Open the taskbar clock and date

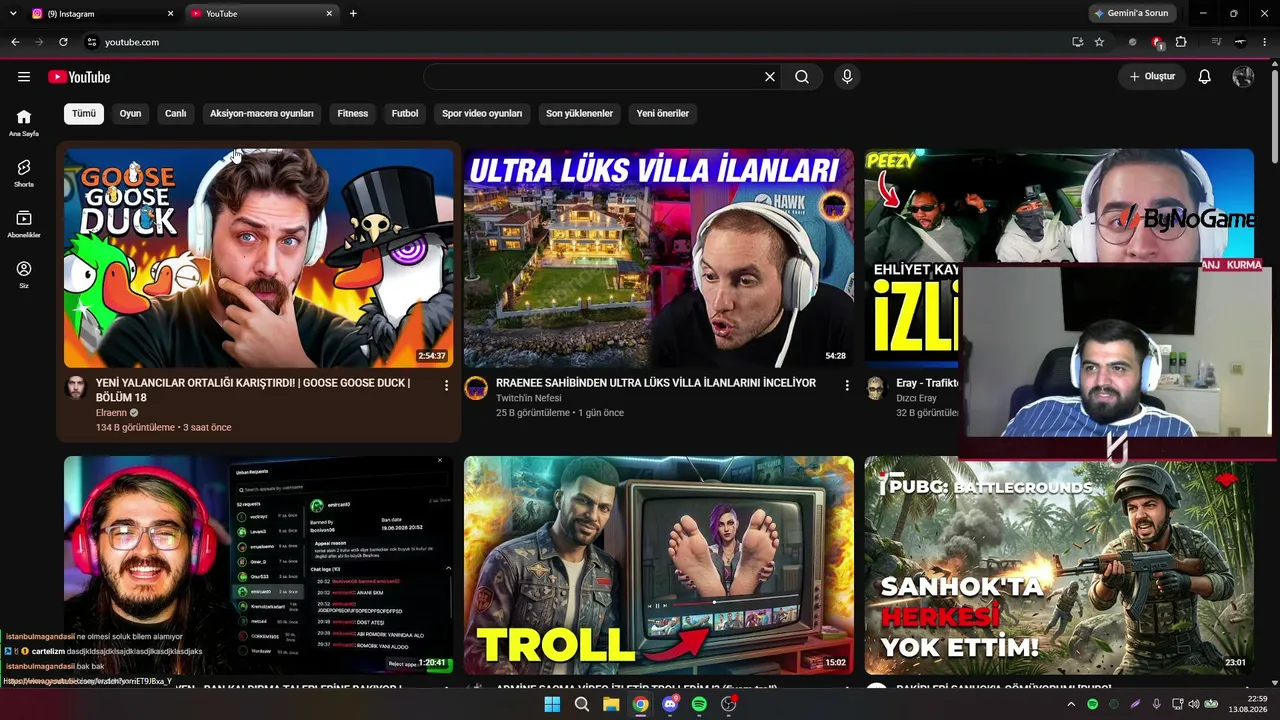1250,704
